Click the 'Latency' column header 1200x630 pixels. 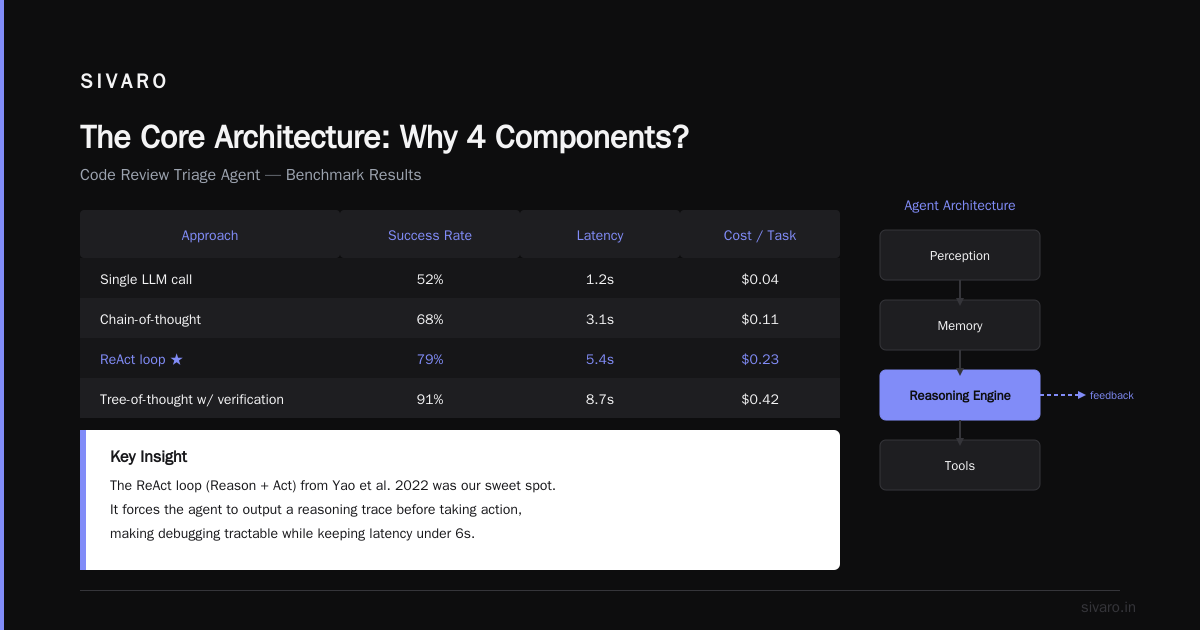(600, 235)
